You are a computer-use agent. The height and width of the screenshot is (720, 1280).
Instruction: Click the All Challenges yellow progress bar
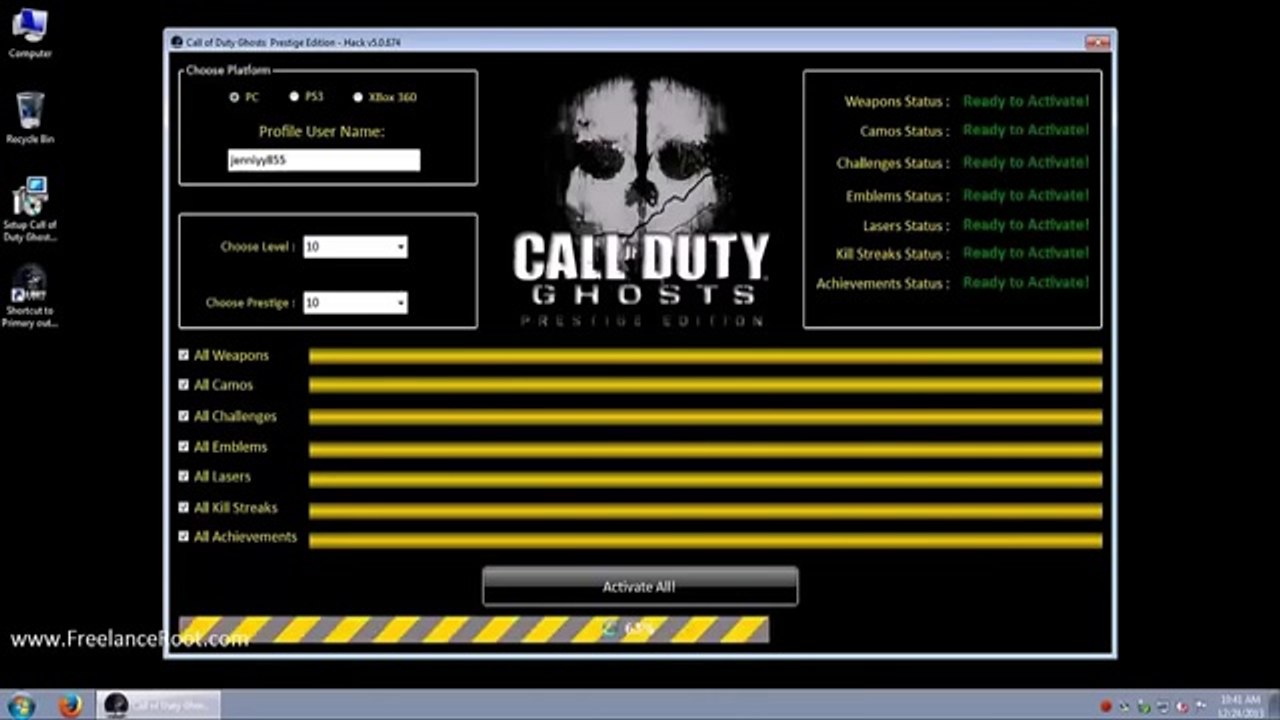tap(705, 417)
